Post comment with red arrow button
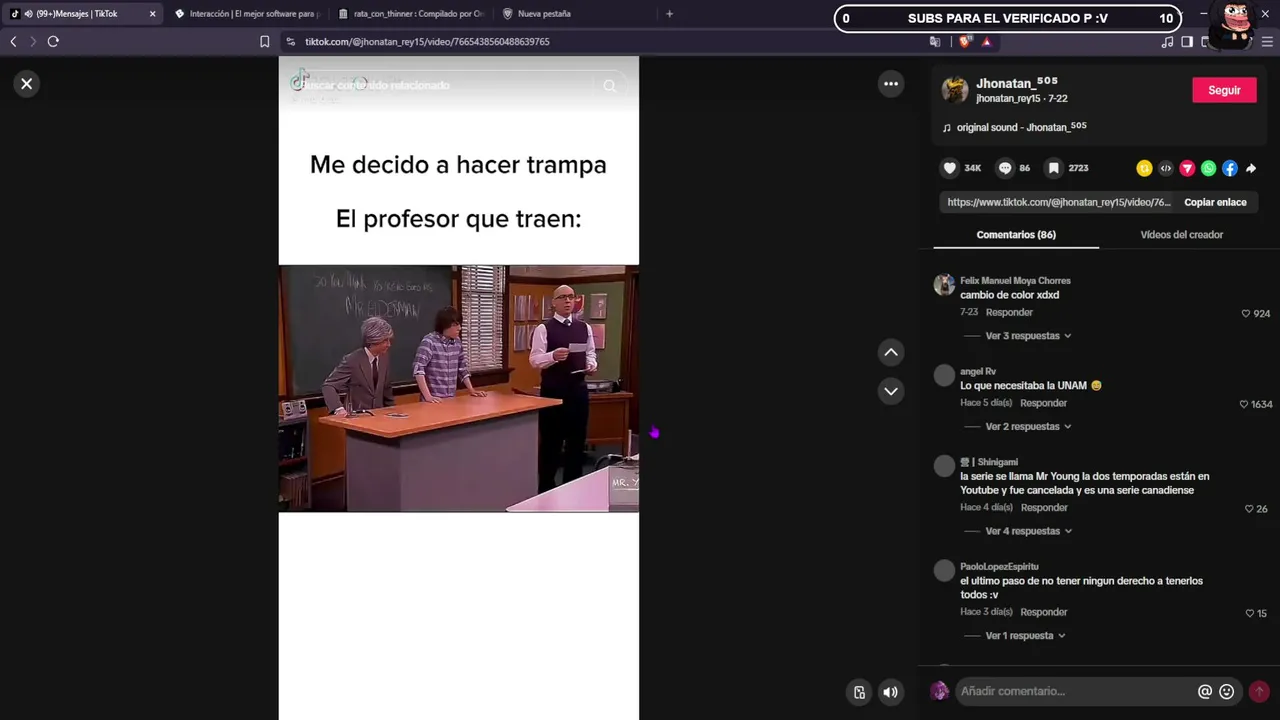This screenshot has width=1280, height=720. [1259, 691]
